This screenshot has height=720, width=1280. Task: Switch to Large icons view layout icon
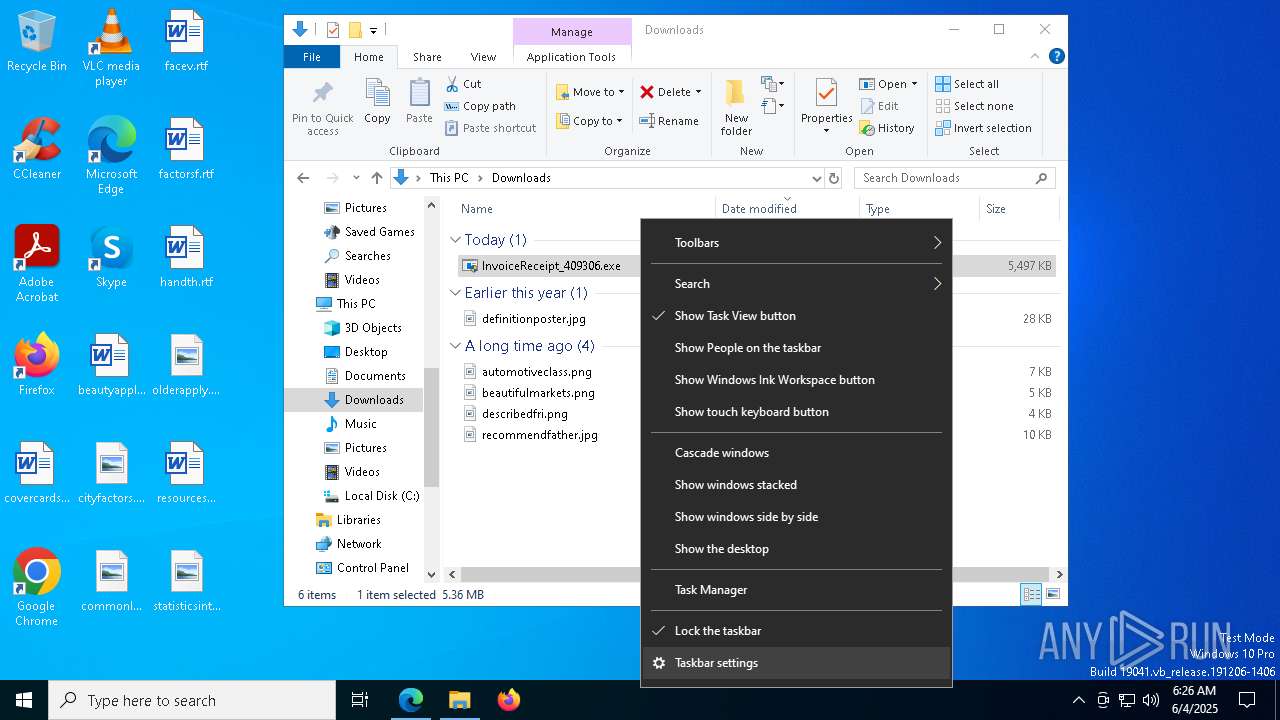click(x=1052, y=594)
